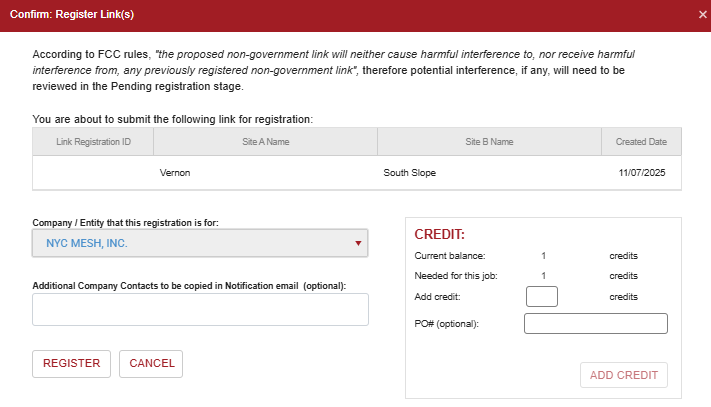Screen dimensions: 711x407
Task: Click the CREDIT panel heading
Action: (x=439, y=234)
